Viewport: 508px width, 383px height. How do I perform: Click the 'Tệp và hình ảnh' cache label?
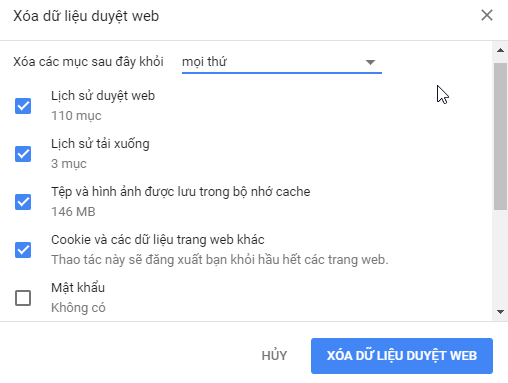[x=181, y=192]
